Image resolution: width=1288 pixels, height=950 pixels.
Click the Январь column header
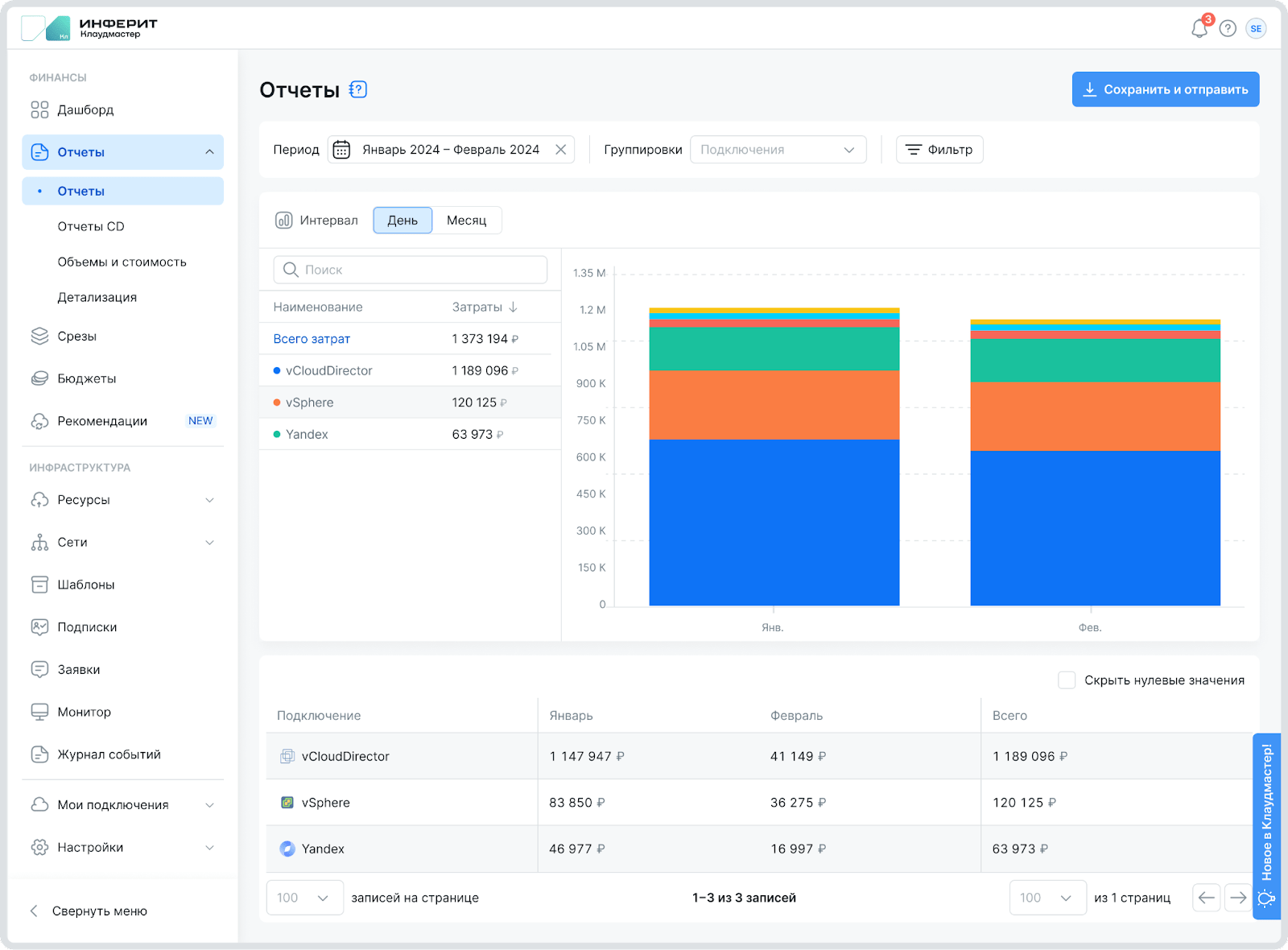pos(571,716)
